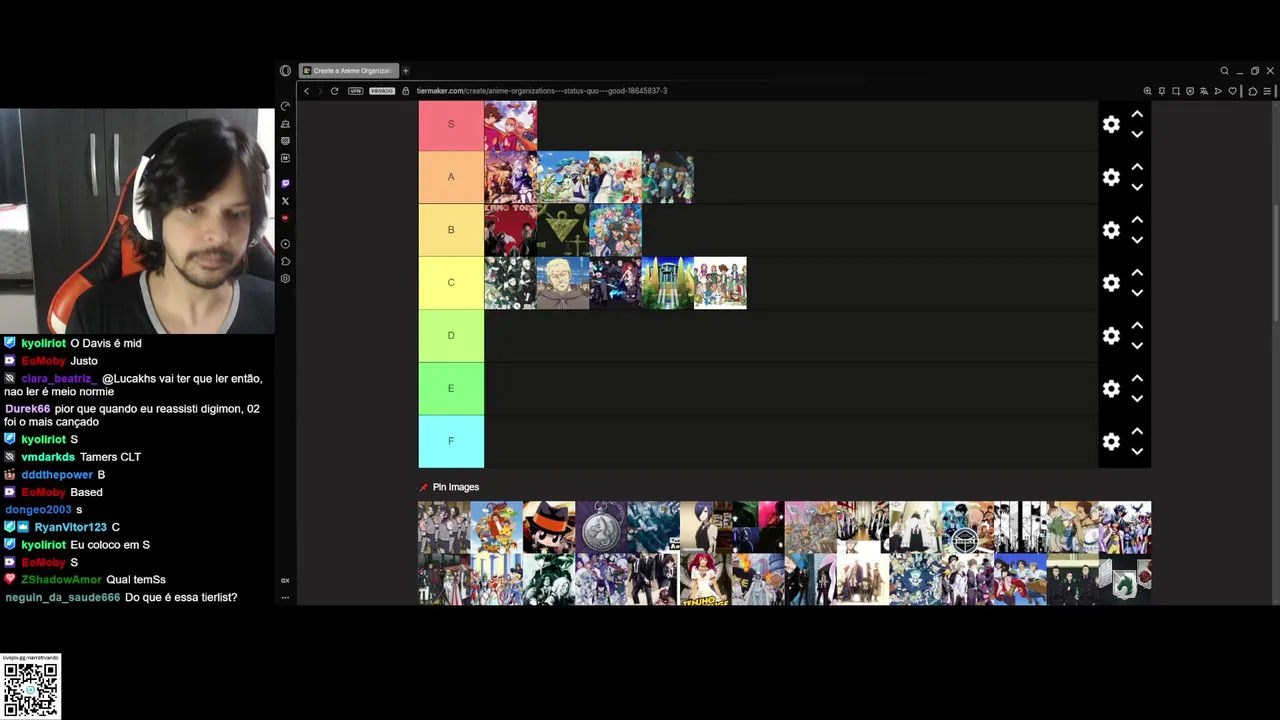The image size is (1280, 720).
Task: Move E tier row up
Action: pos(1137,378)
